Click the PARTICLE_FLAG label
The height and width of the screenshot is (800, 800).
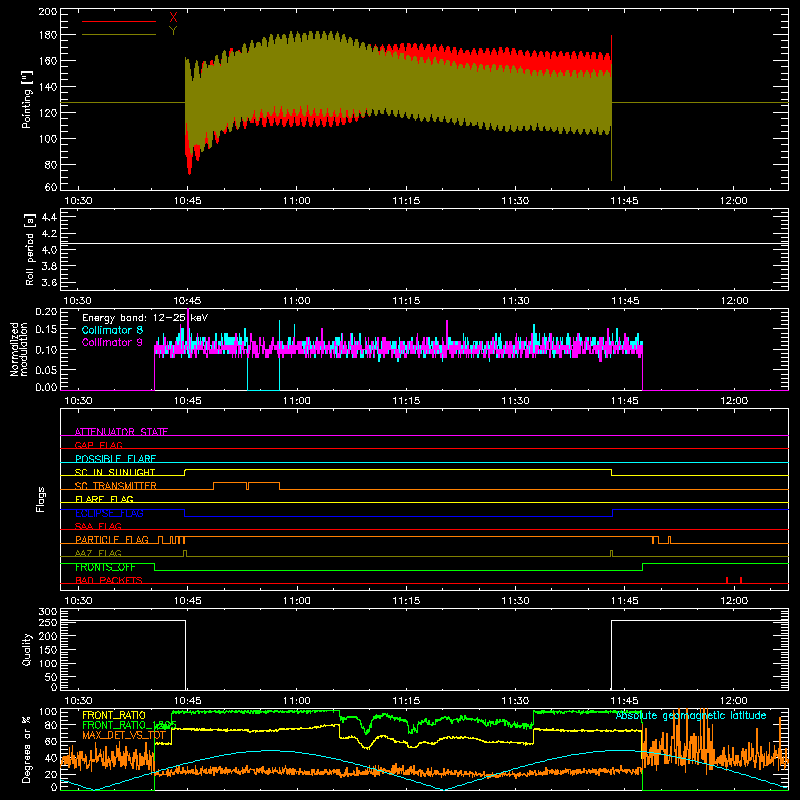pos(112,539)
